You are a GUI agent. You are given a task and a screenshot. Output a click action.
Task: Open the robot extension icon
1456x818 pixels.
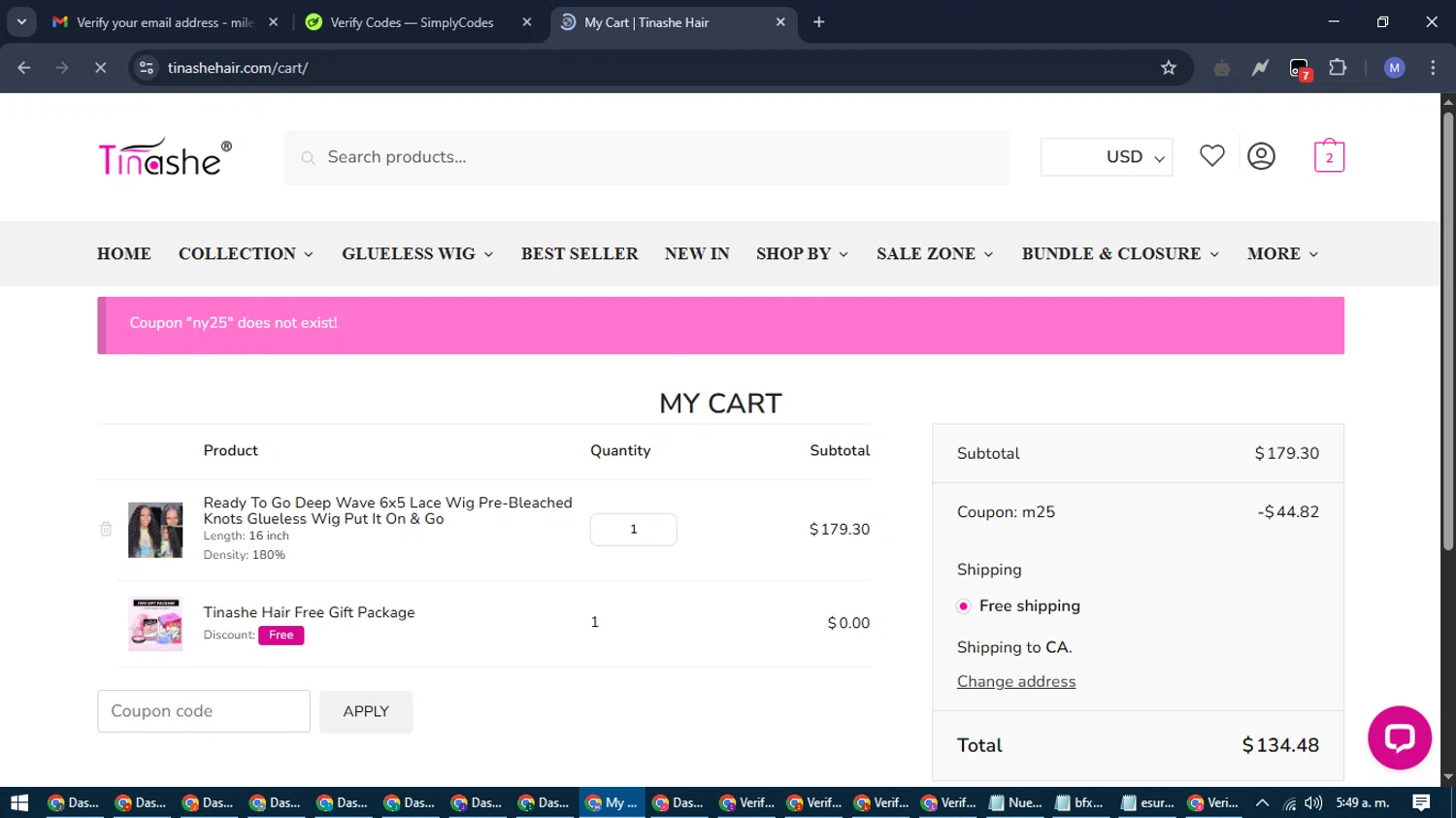pos(1221,68)
